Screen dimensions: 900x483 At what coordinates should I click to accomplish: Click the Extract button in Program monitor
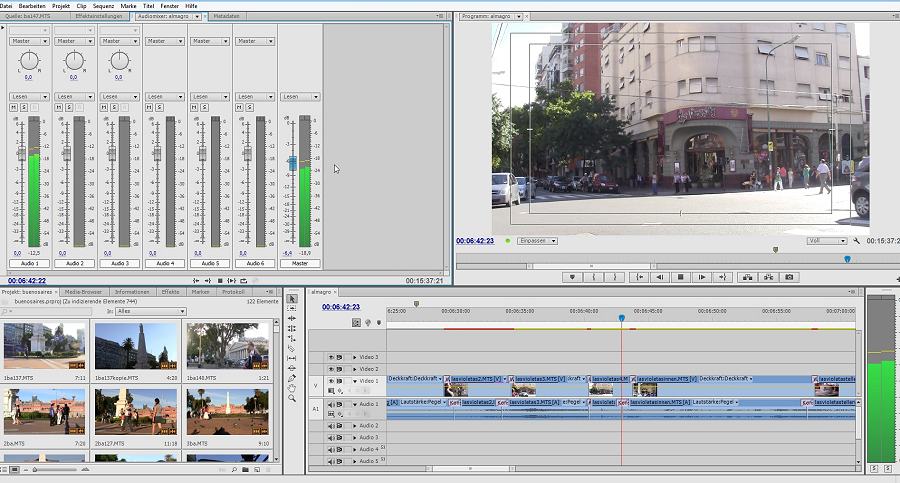click(x=769, y=277)
